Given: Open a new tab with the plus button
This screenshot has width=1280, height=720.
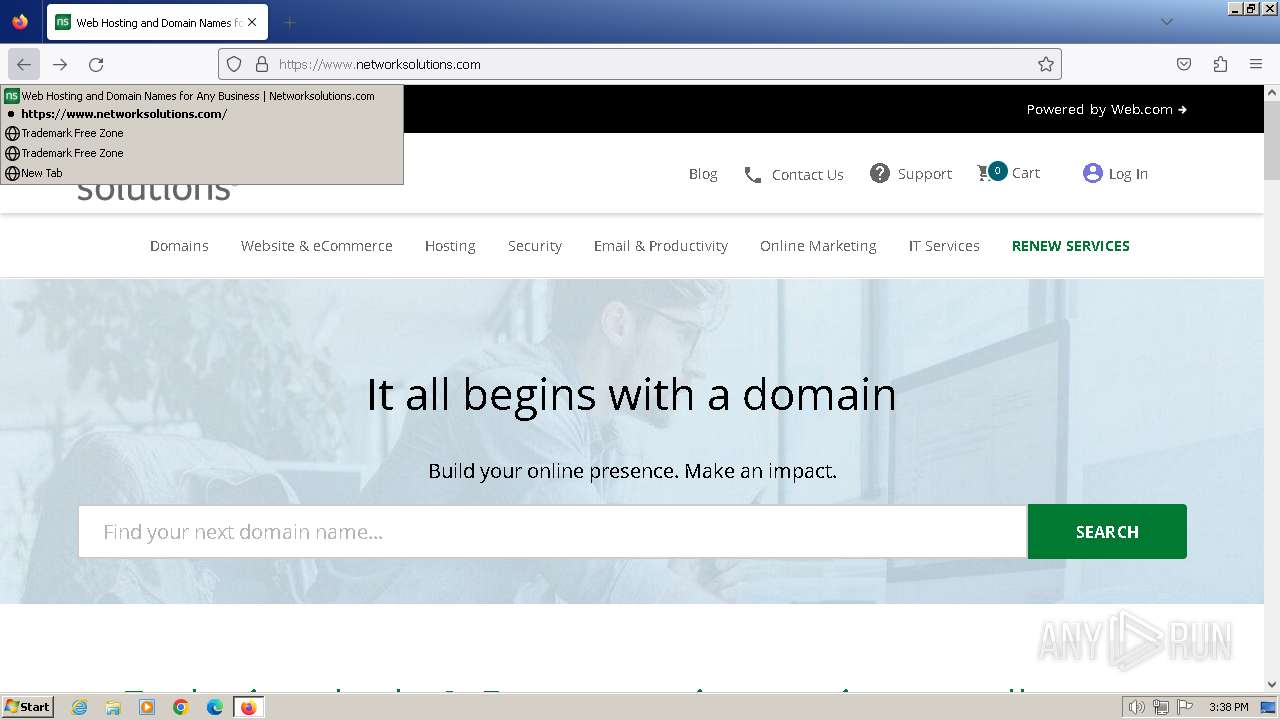Looking at the screenshot, I should tap(289, 22).
